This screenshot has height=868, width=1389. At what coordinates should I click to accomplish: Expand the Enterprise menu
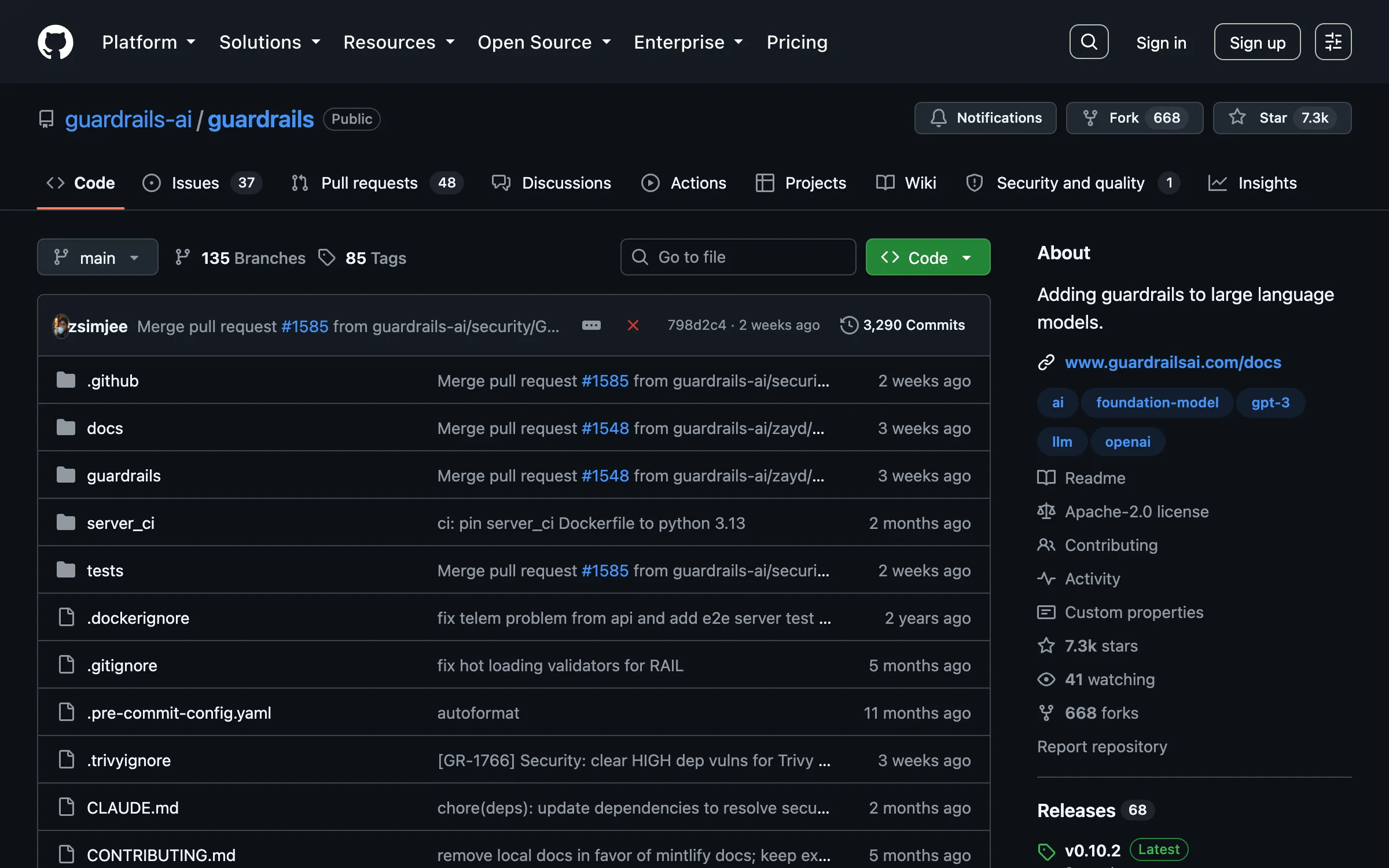click(689, 42)
